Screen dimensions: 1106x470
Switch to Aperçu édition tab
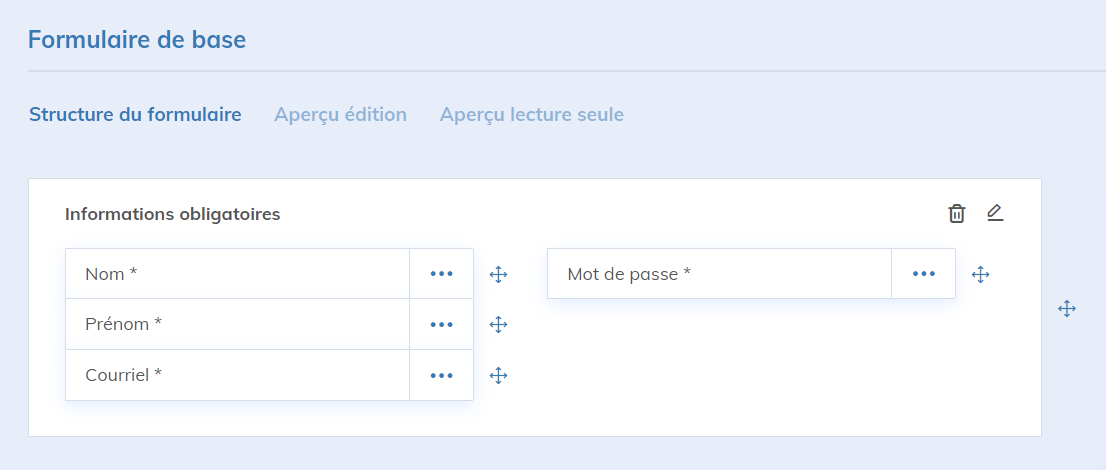(340, 115)
